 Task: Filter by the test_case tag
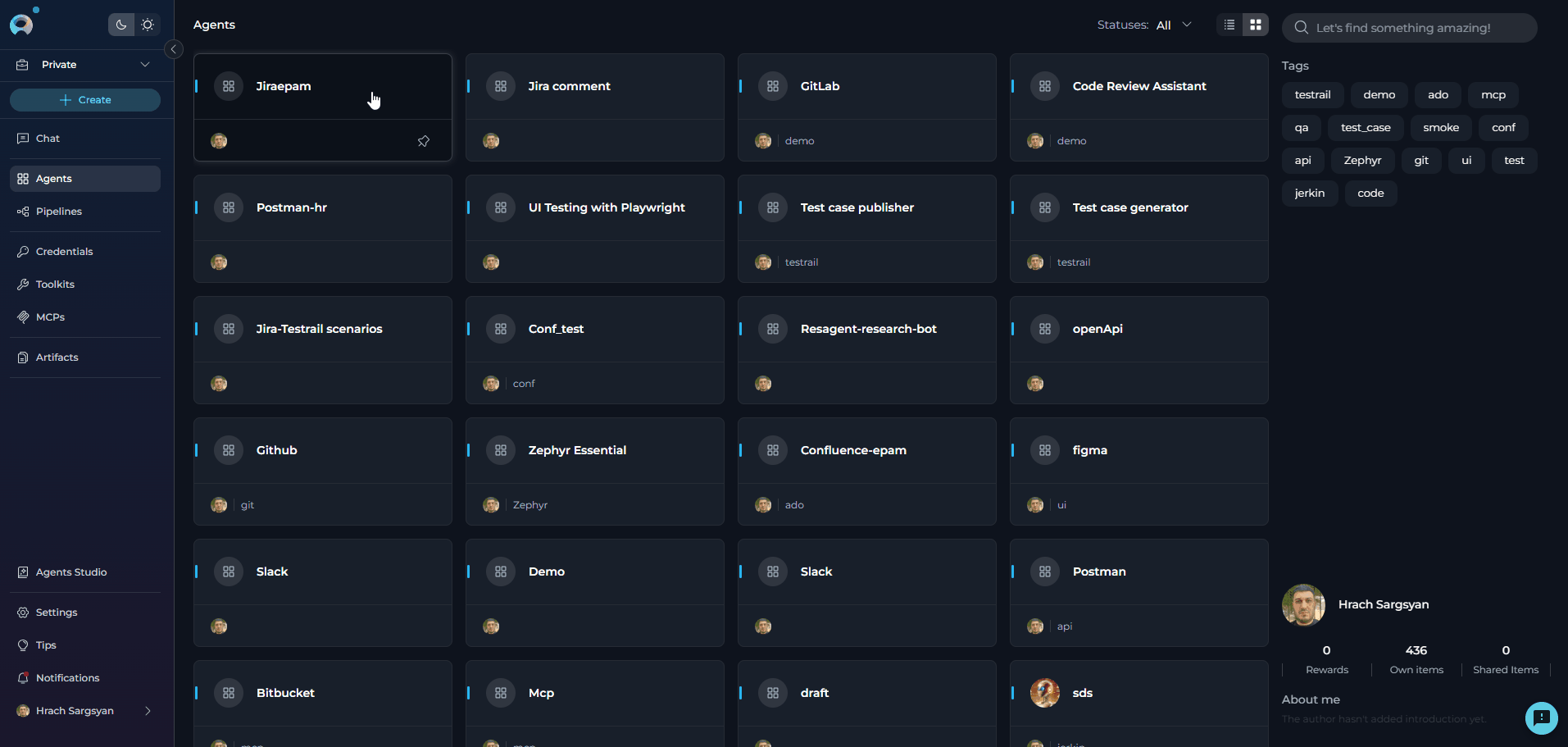point(1366,128)
